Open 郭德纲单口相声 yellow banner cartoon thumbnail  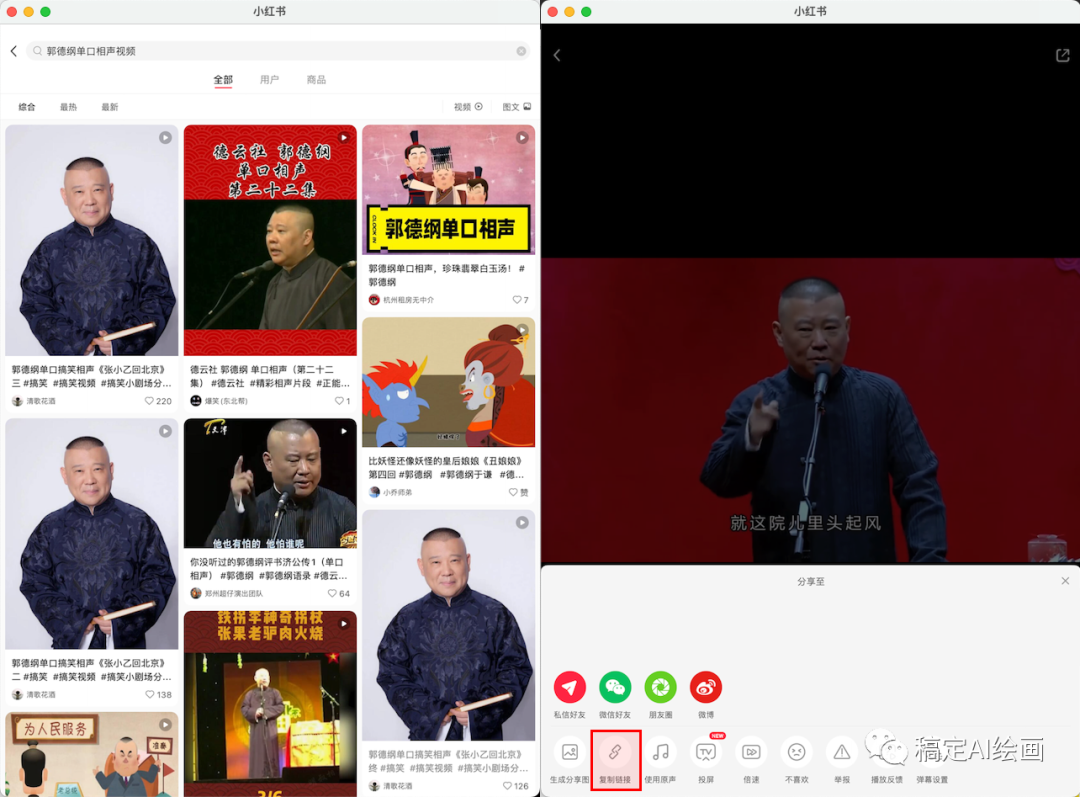tap(448, 190)
